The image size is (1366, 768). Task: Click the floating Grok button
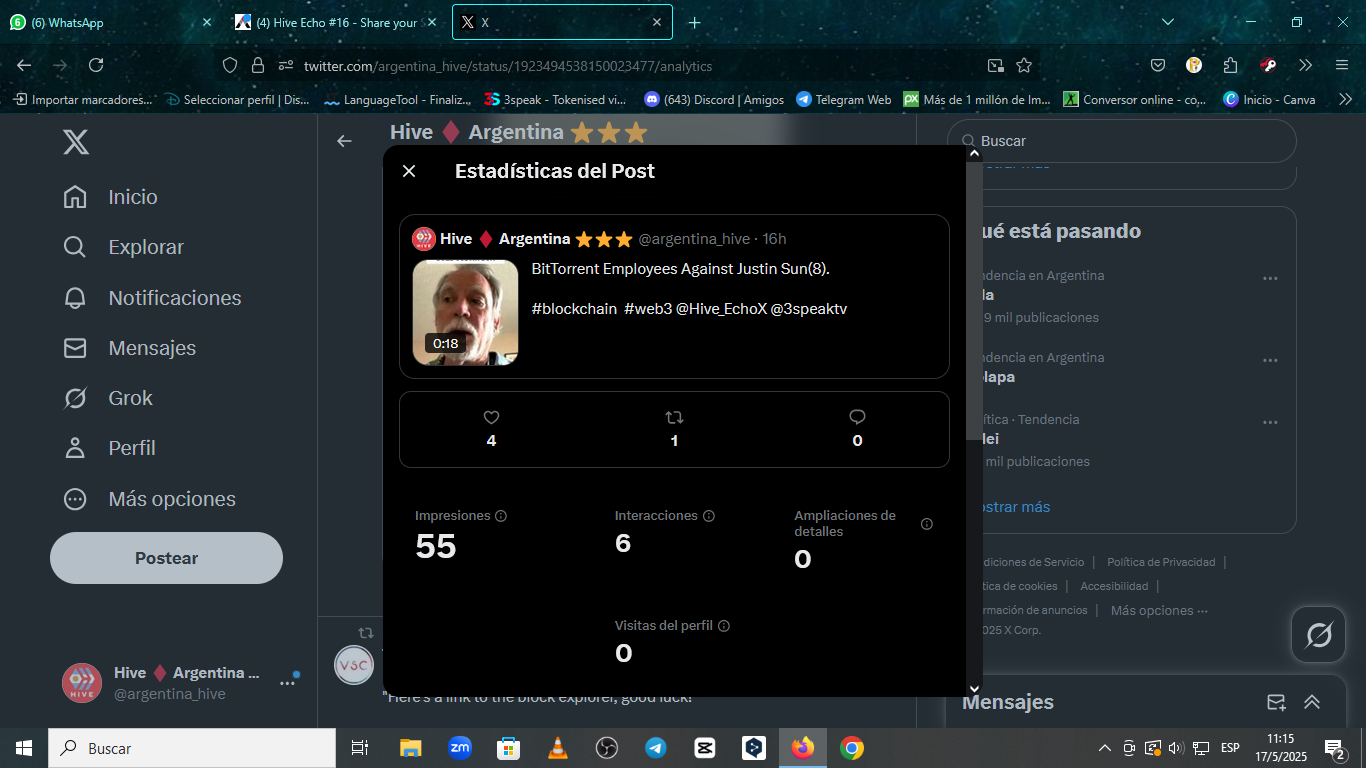coord(1318,635)
